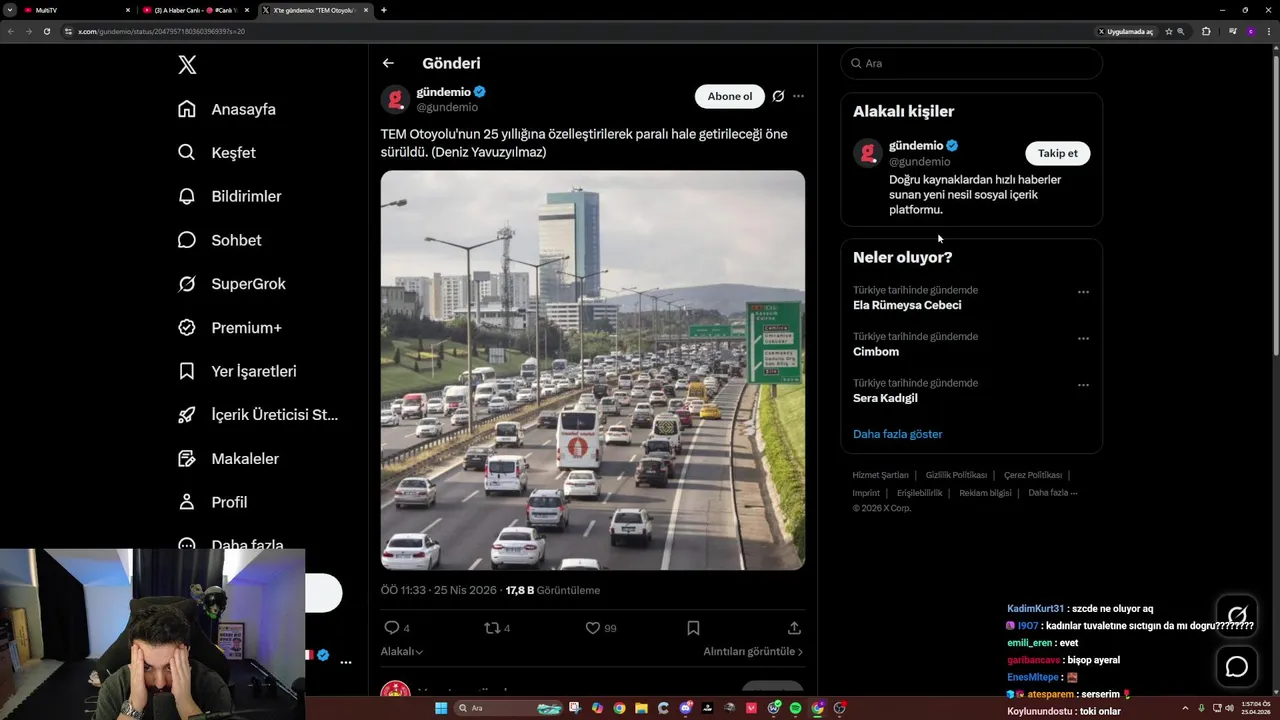The width and height of the screenshot is (1280, 720).
Task: Open browser extensions puzzle icon
Action: [1206, 31]
